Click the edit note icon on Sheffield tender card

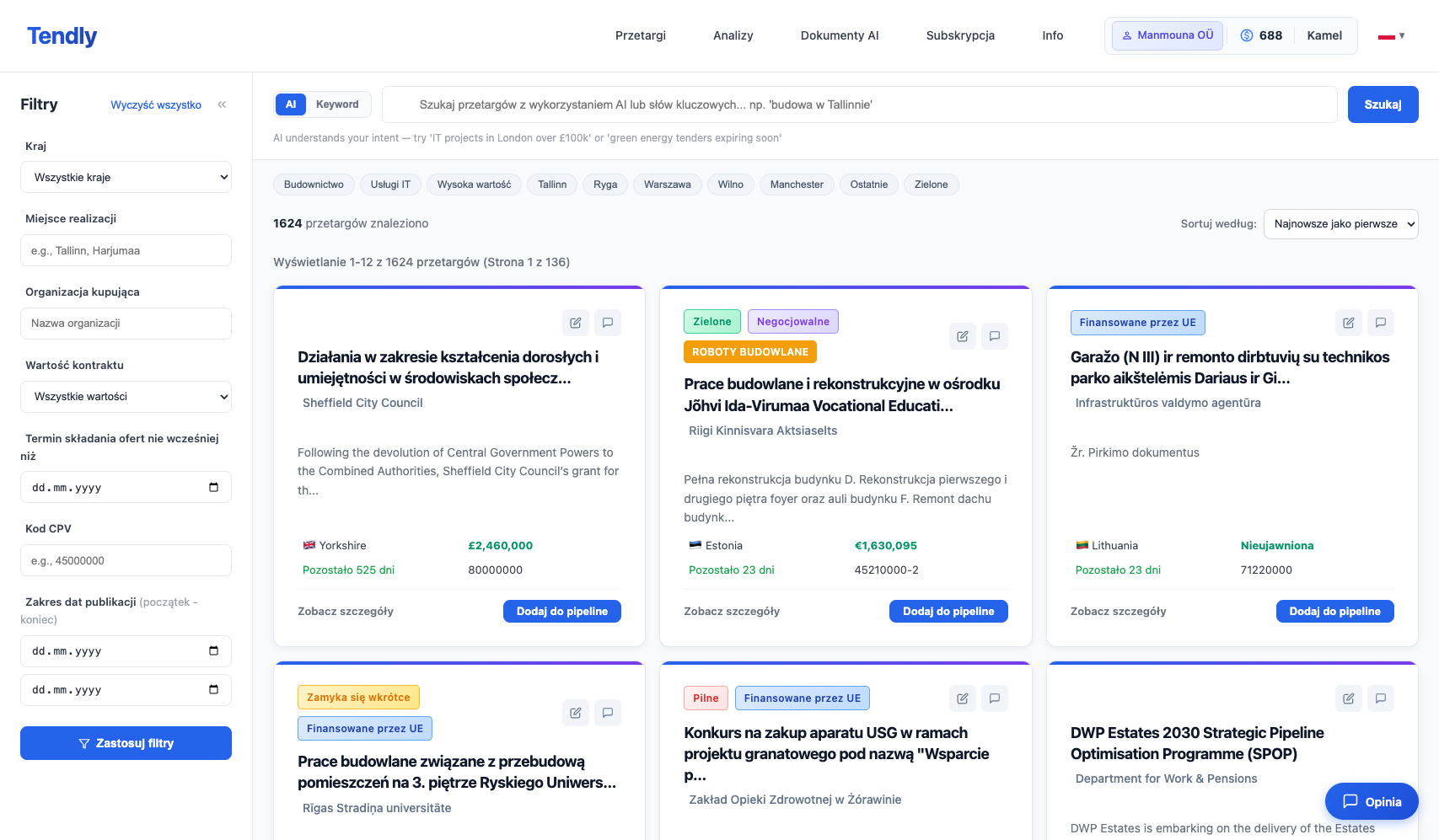tap(576, 323)
